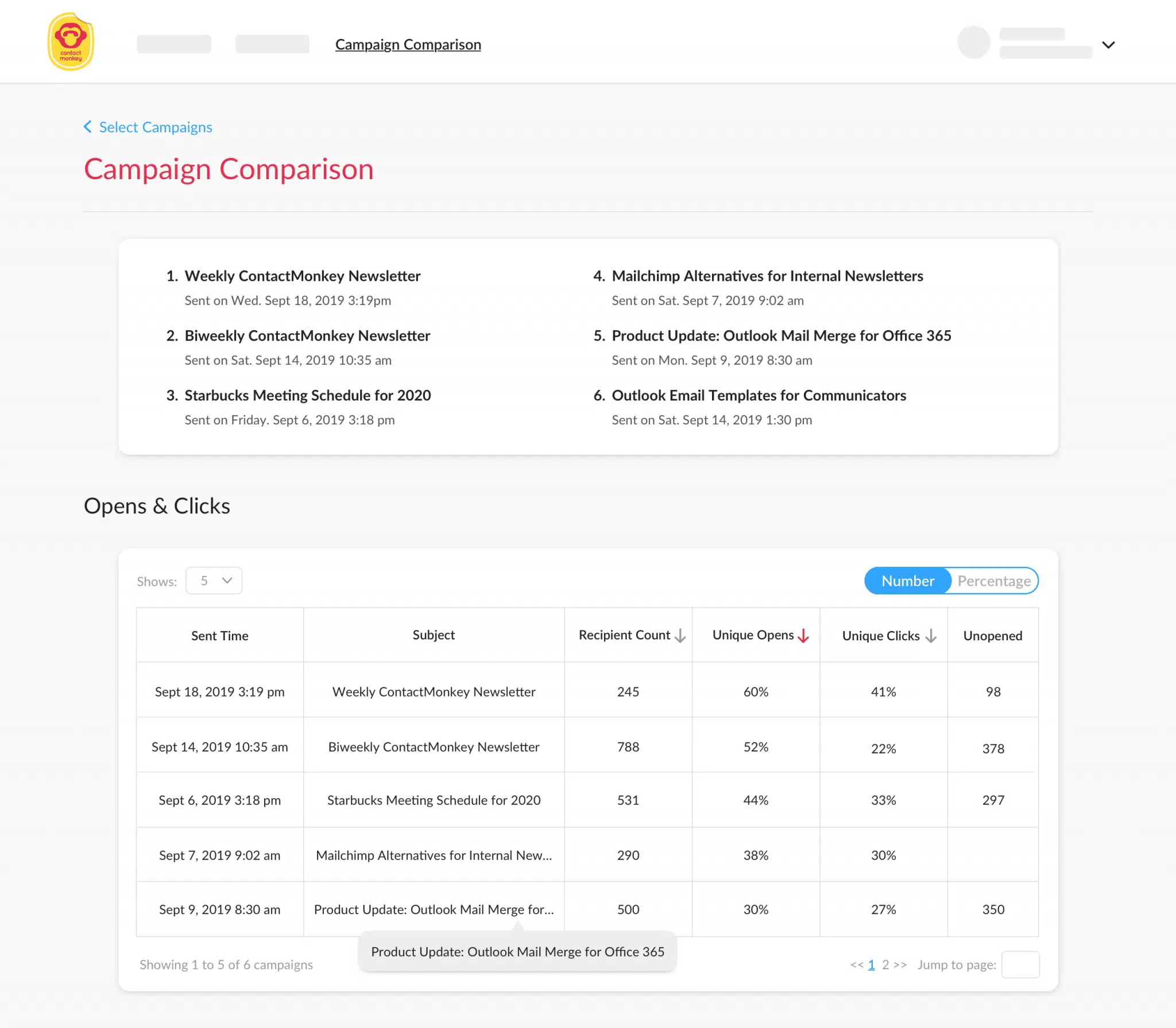Switch view to Number toggle
The height and width of the screenshot is (1028, 1176).
pyautogui.click(x=908, y=581)
